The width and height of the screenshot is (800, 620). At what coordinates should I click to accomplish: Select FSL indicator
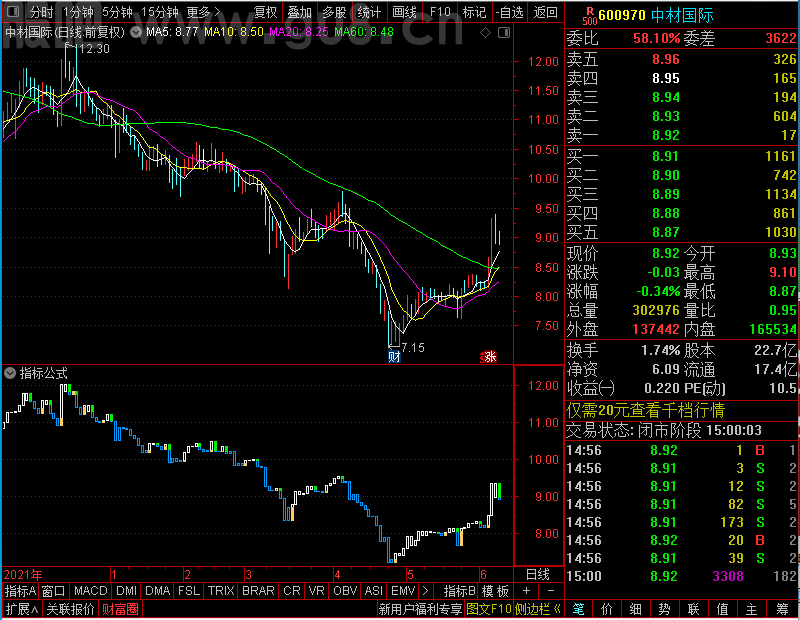189,591
